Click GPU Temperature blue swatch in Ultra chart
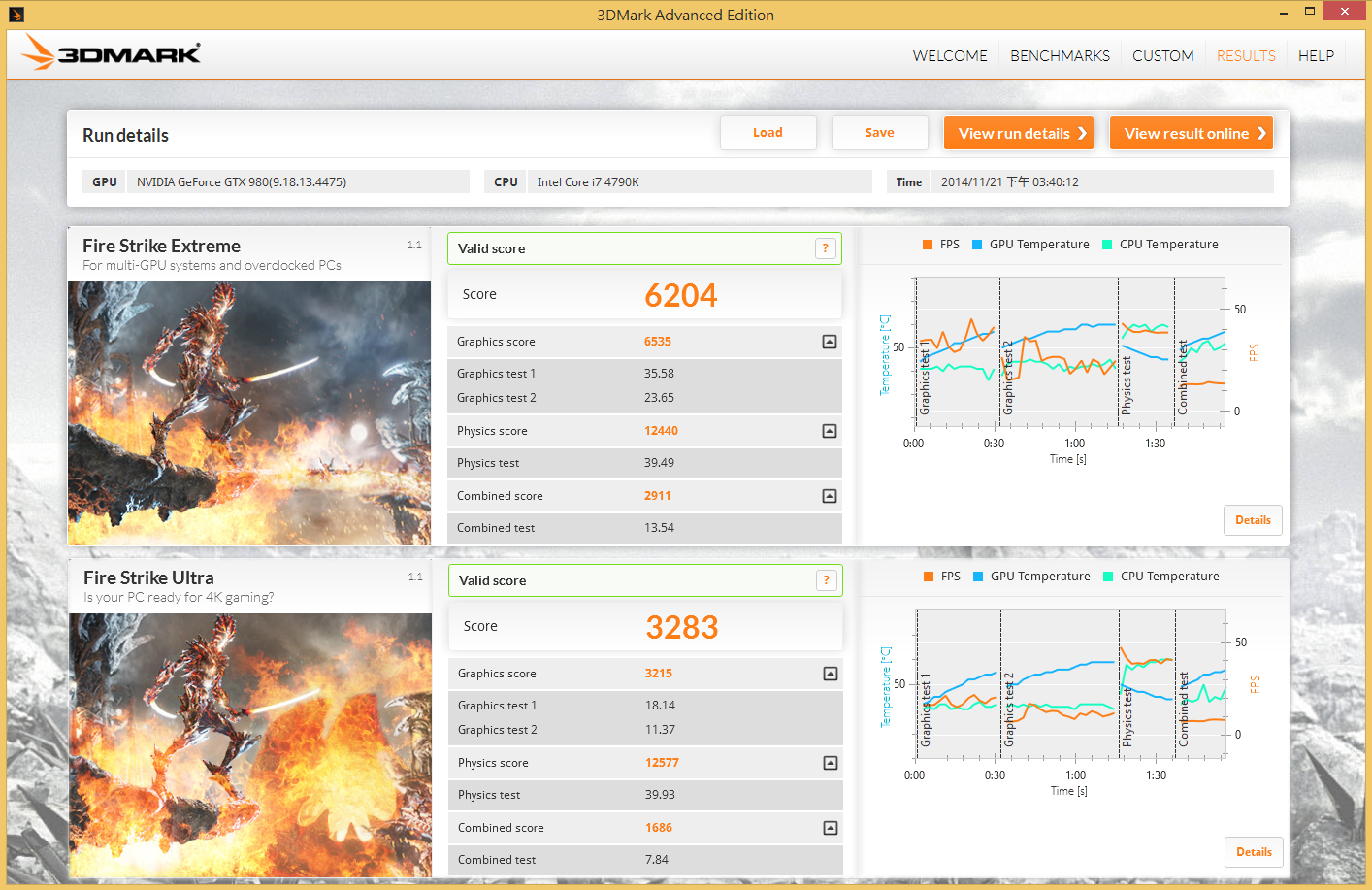 978,577
